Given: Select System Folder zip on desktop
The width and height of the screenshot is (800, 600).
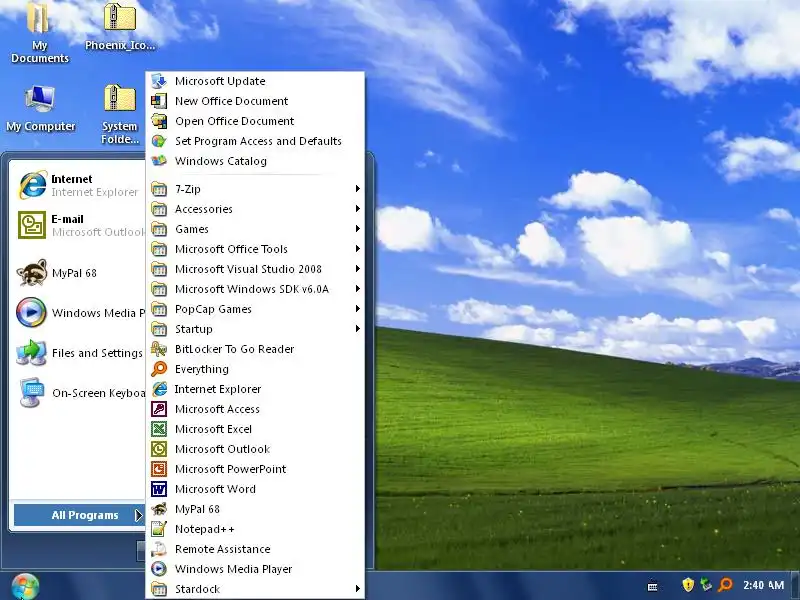Looking at the screenshot, I should click(120, 115).
